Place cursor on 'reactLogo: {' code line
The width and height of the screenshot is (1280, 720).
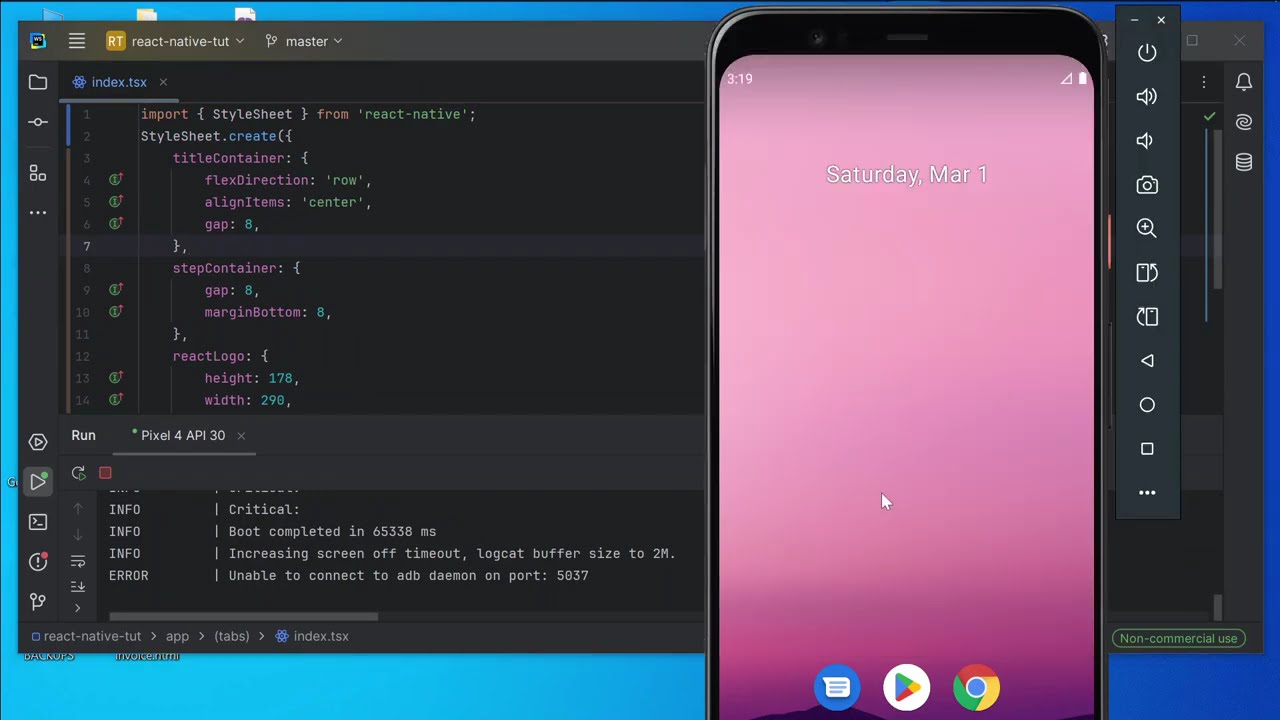[x=220, y=356]
